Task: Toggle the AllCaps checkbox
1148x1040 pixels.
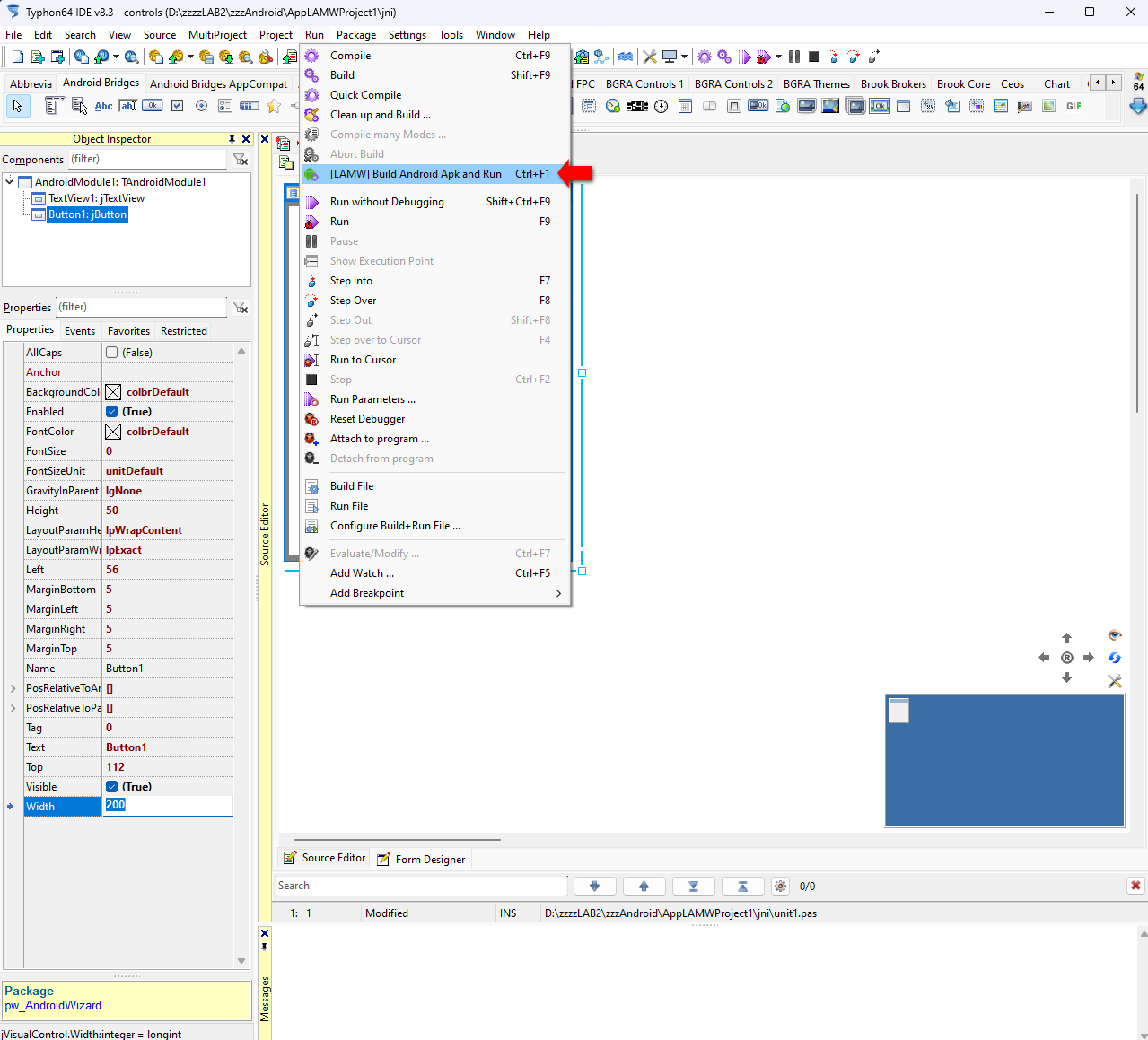Action: [112, 353]
